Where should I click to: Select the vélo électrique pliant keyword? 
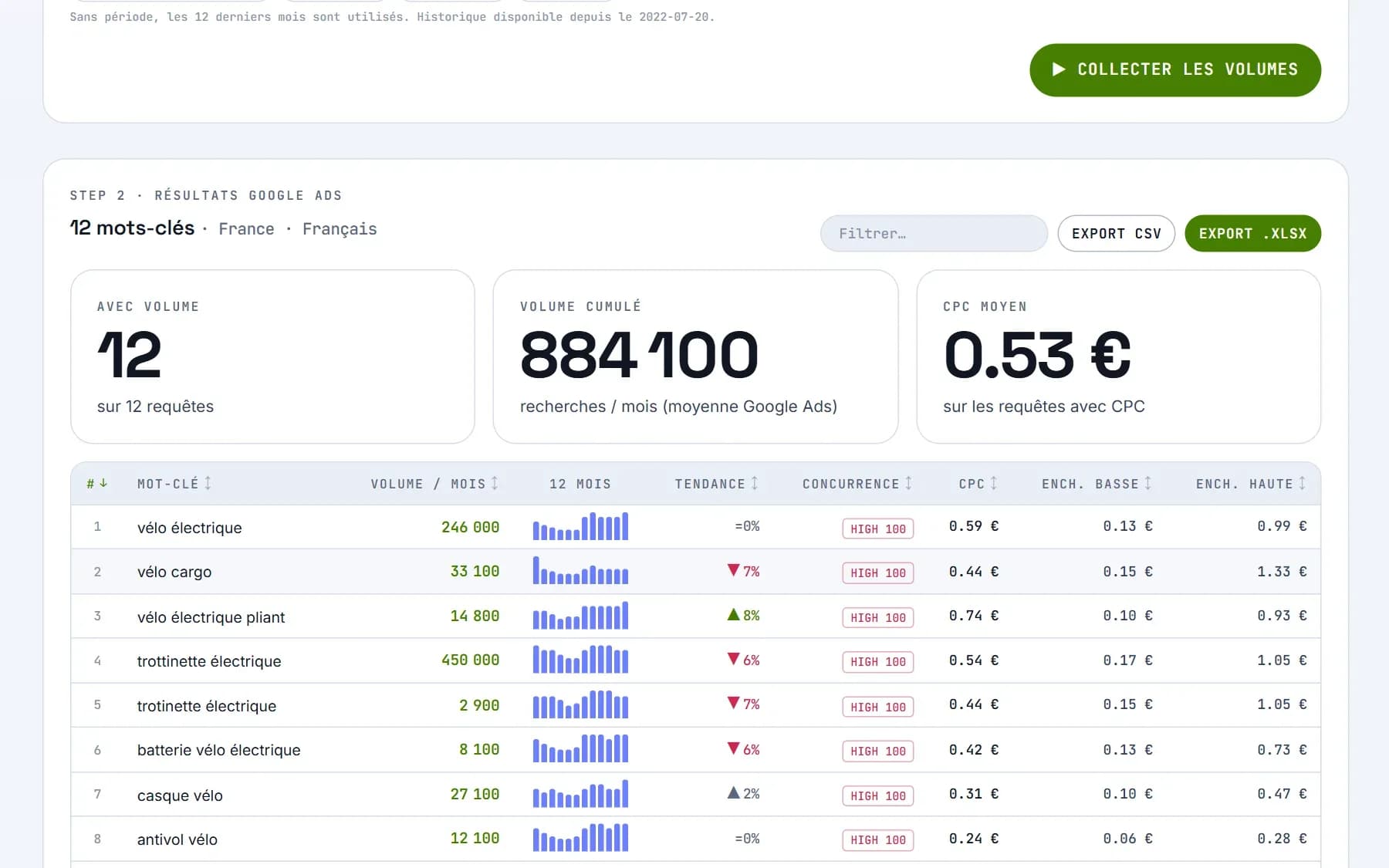[x=211, y=617]
